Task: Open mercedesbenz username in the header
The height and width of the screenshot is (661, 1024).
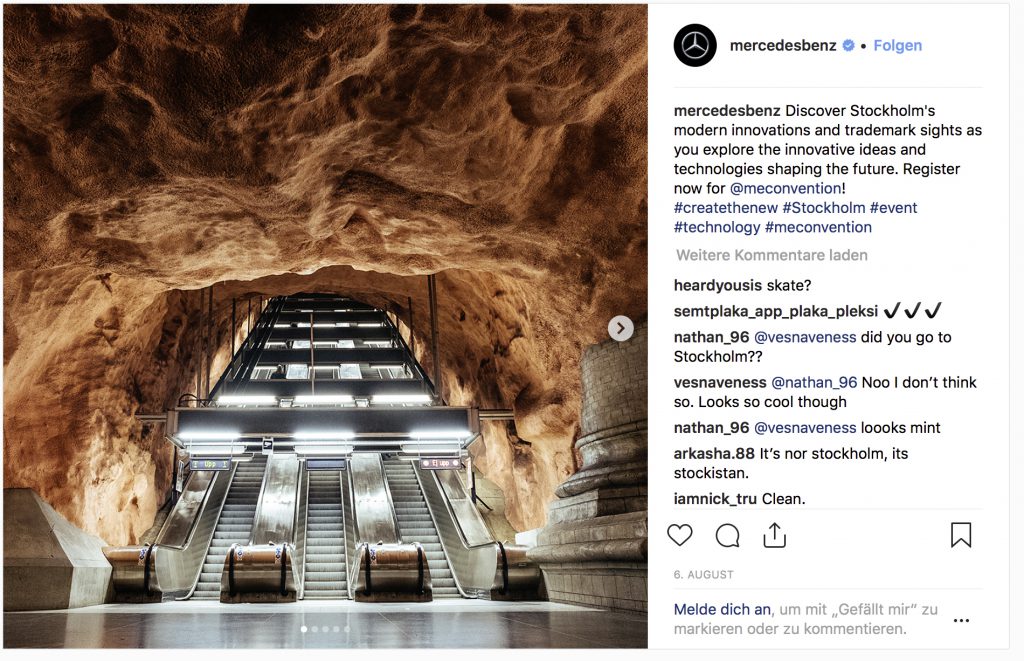Action: tap(783, 45)
